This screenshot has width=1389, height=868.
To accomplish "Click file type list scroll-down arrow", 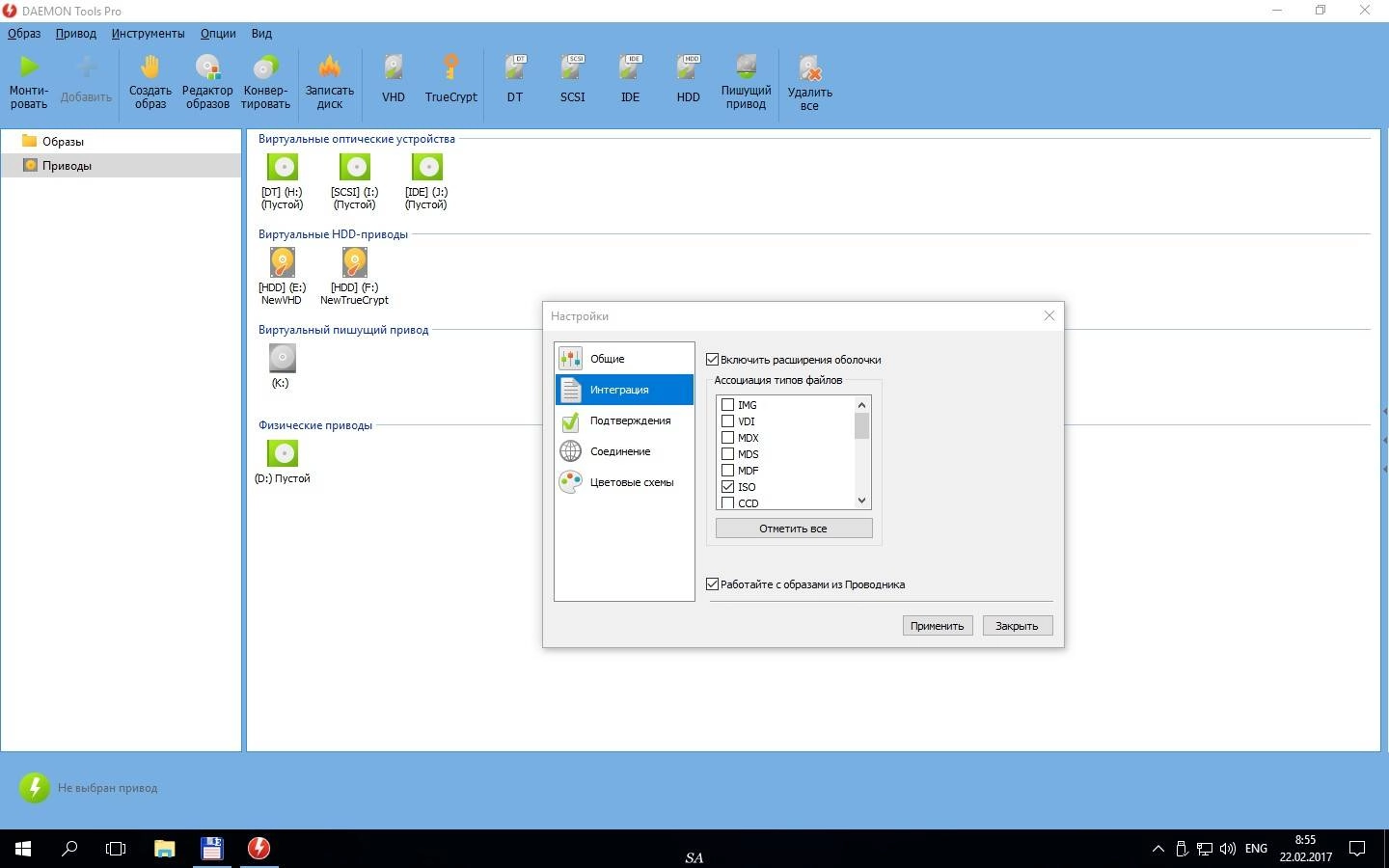I will (862, 501).
